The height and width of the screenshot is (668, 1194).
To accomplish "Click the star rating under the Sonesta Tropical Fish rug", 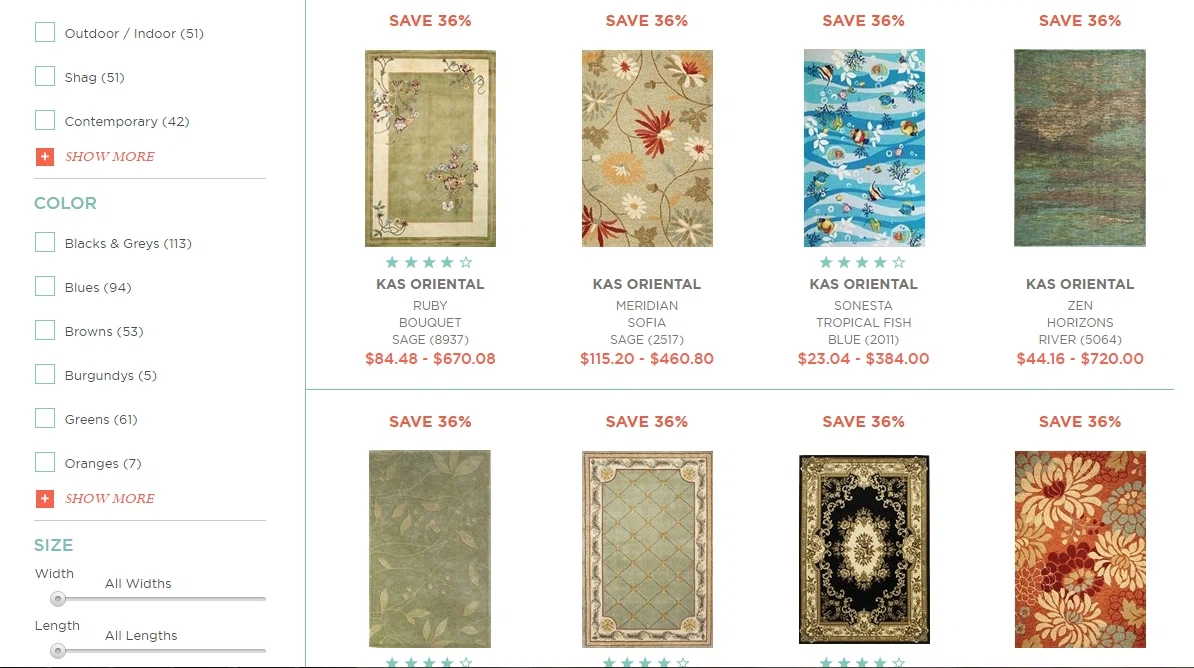I will tap(863, 263).
